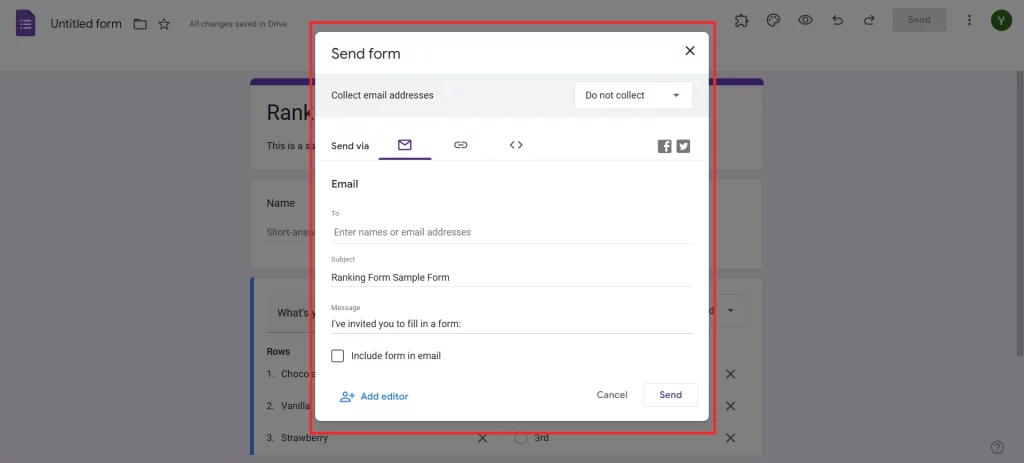Image resolution: width=1024 pixels, height=463 pixels.
Task: Edit the Message field text
Action: click(x=511, y=323)
